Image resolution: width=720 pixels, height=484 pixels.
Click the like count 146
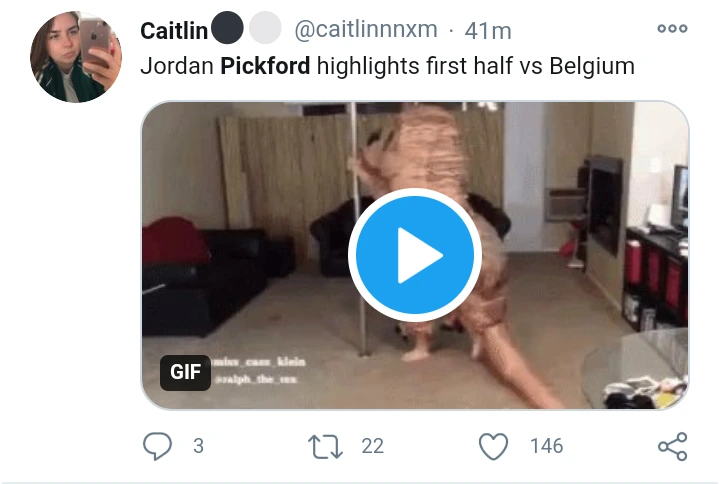coord(546,446)
